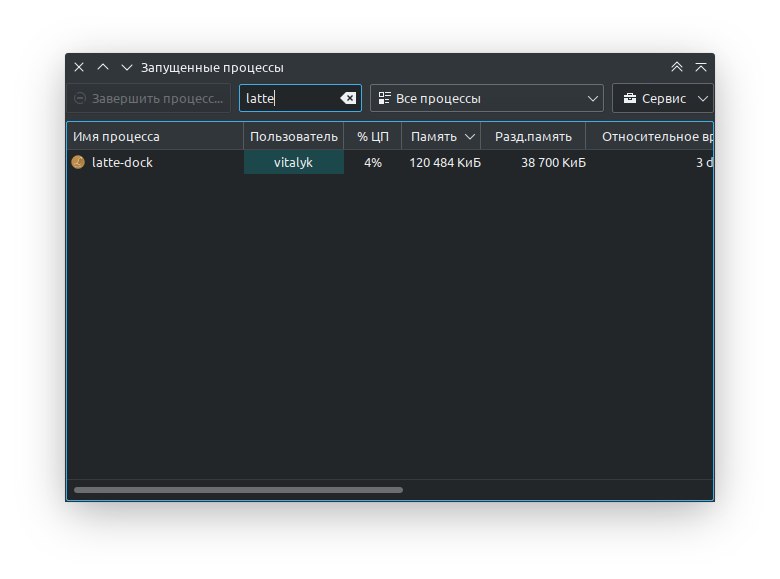The height and width of the screenshot is (579, 780).
Task: Click the briefcase icon on Сервис button
Action: click(630, 98)
